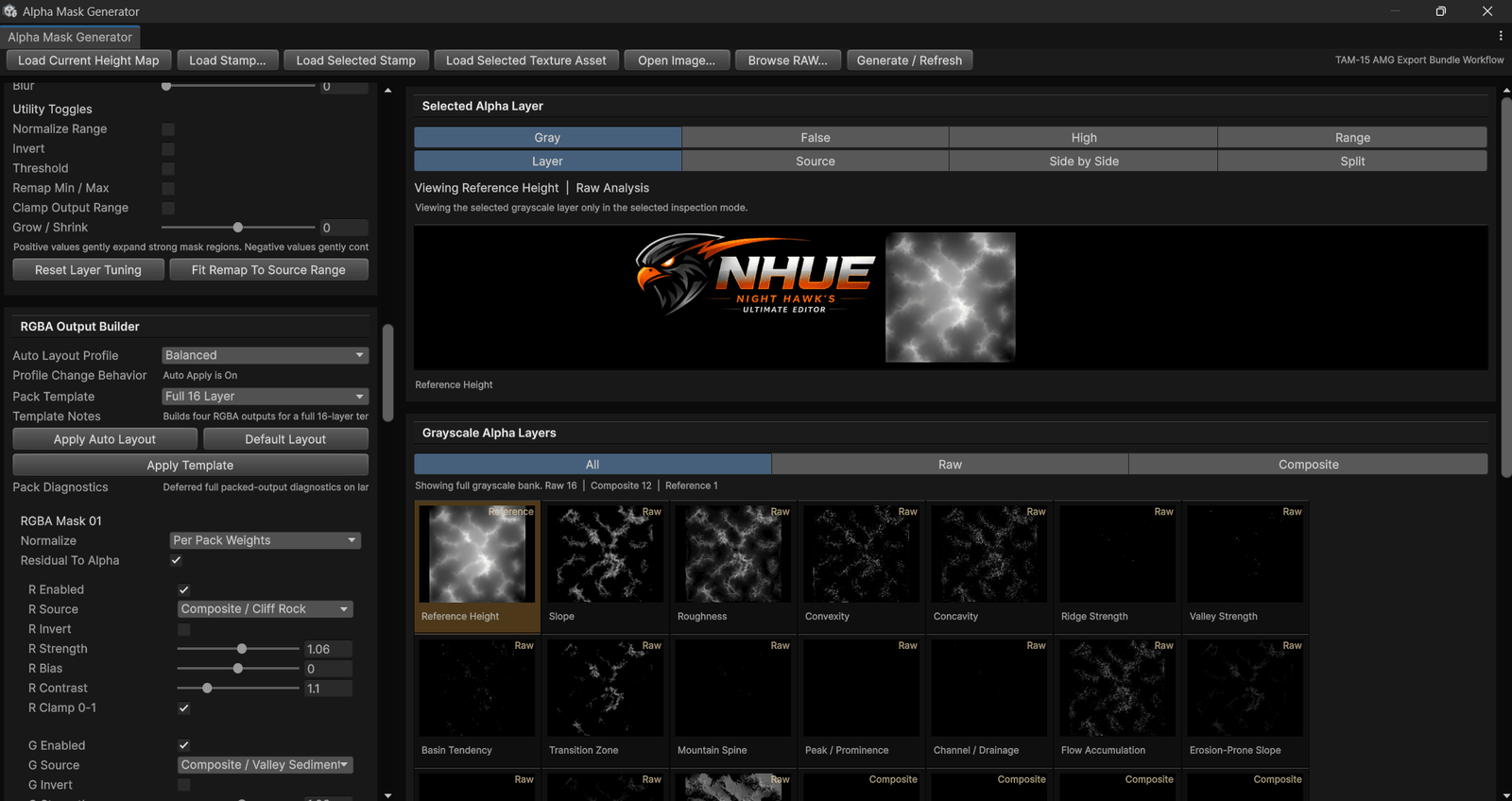The height and width of the screenshot is (801, 1512).
Task: Click Reset Layer Tuning button
Action: 88,270
